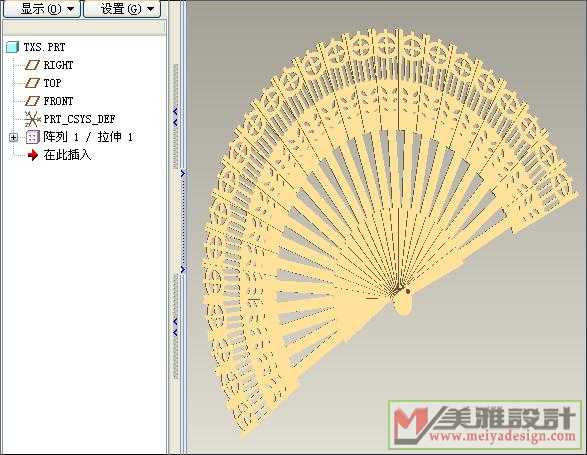Open the 设置(G) dropdown arrow

coord(150,9)
